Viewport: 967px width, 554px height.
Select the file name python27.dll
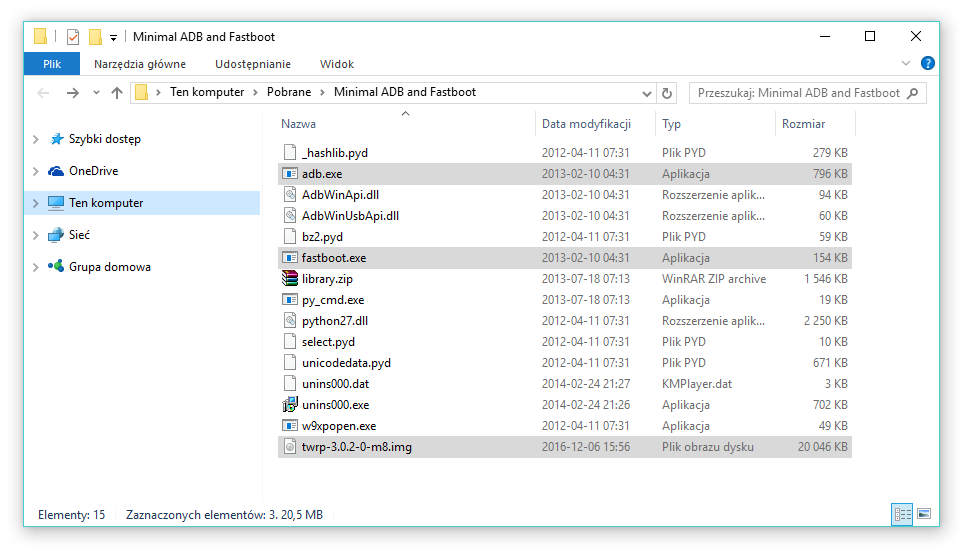pos(335,321)
